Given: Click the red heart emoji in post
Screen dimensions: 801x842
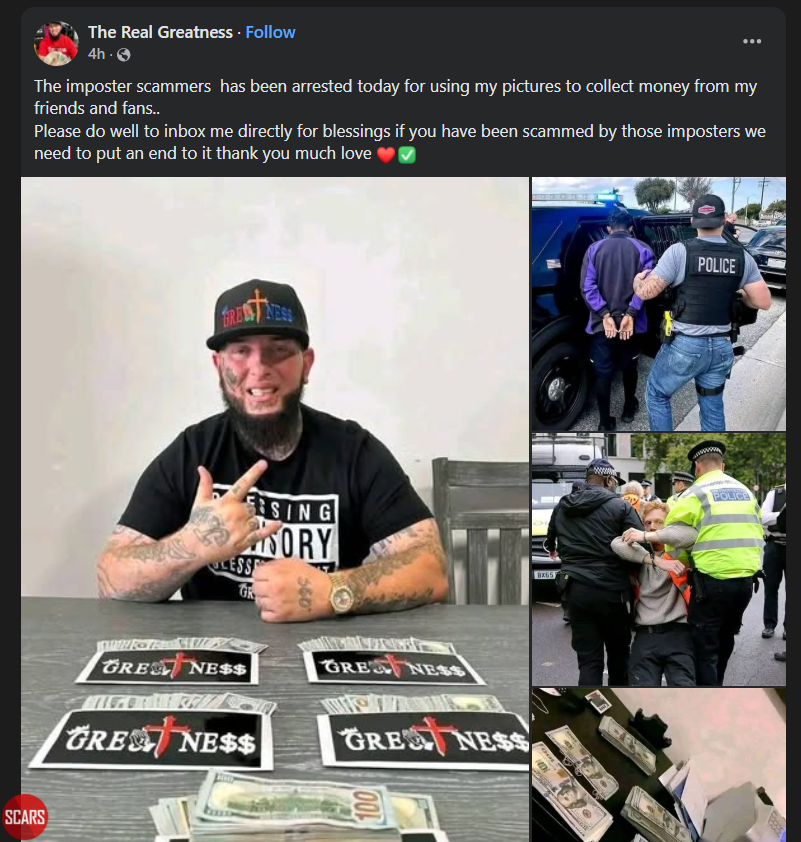Looking at the screenshot, I should 385,155.
